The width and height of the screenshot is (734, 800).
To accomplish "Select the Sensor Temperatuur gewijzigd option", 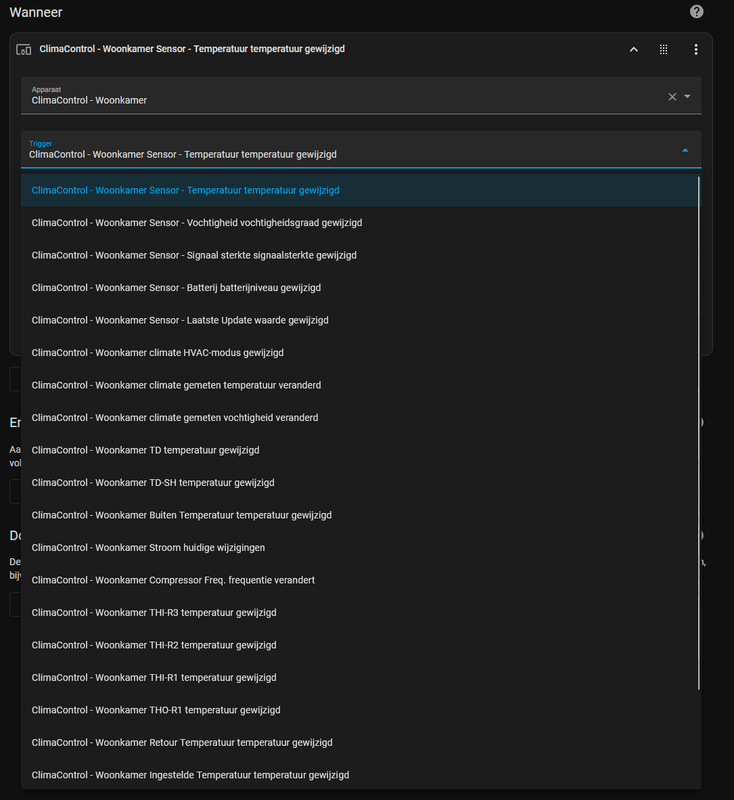I will [x=185, y=190].
